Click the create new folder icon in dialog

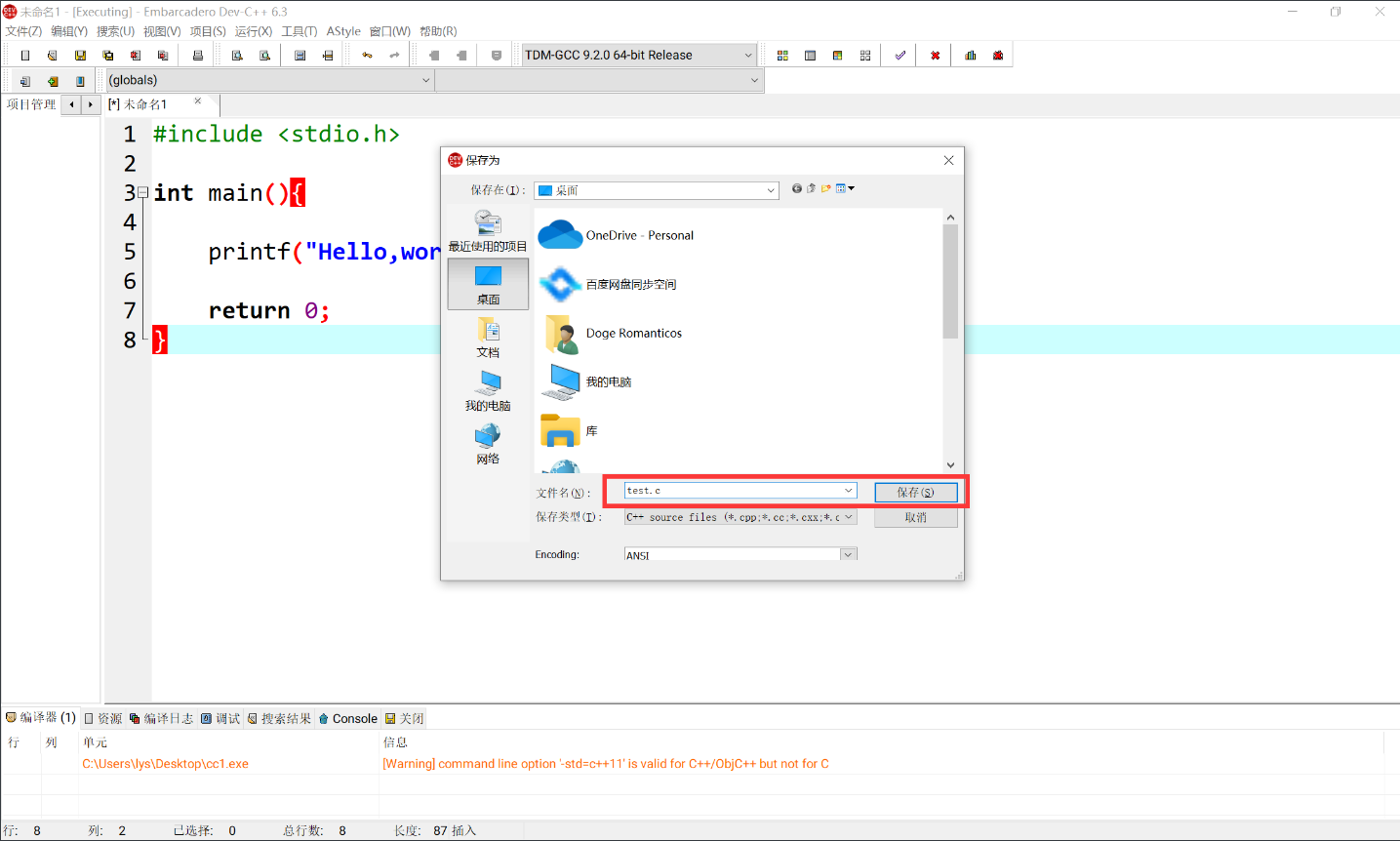(825, 189)
